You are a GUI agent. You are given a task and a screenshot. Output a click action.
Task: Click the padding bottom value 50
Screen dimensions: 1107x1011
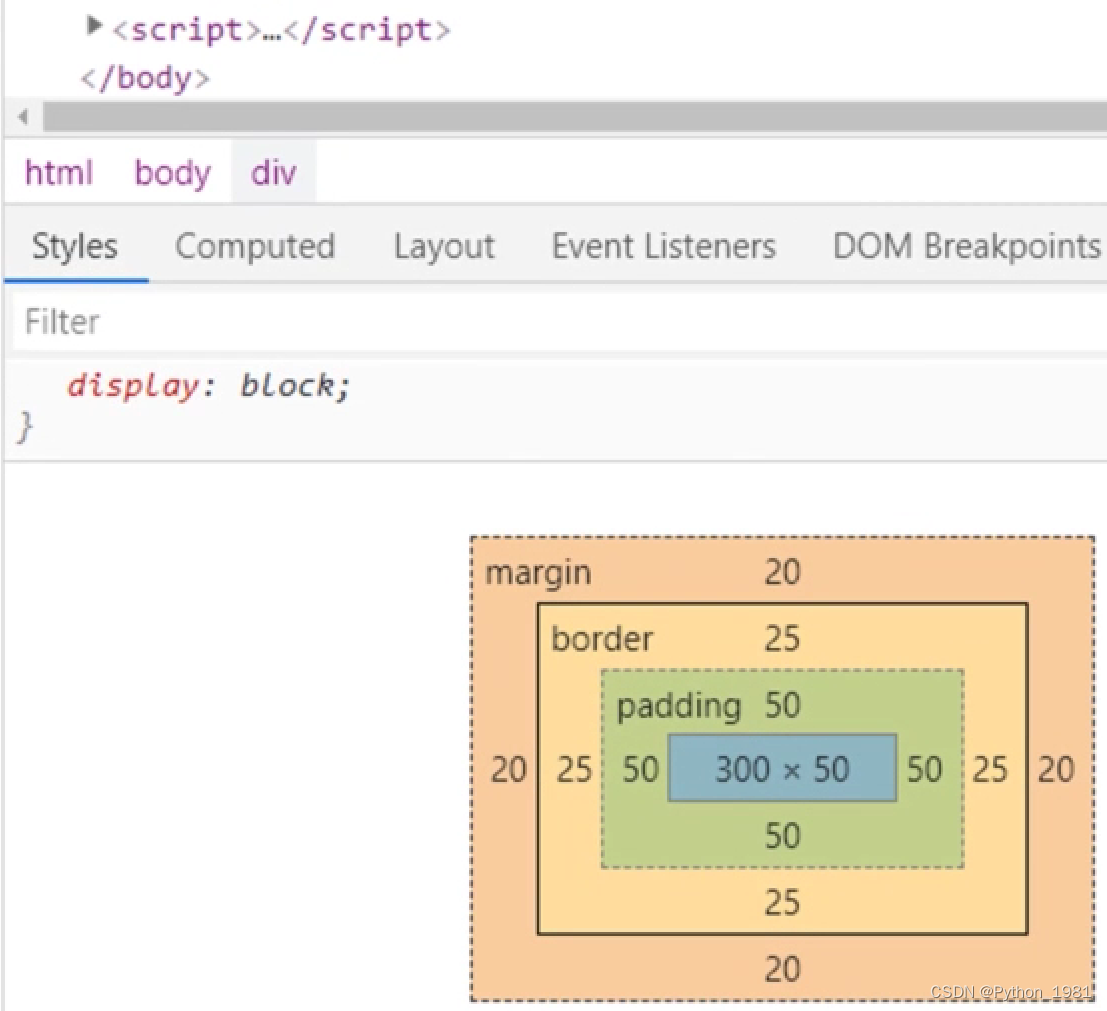tap(782, 835)
